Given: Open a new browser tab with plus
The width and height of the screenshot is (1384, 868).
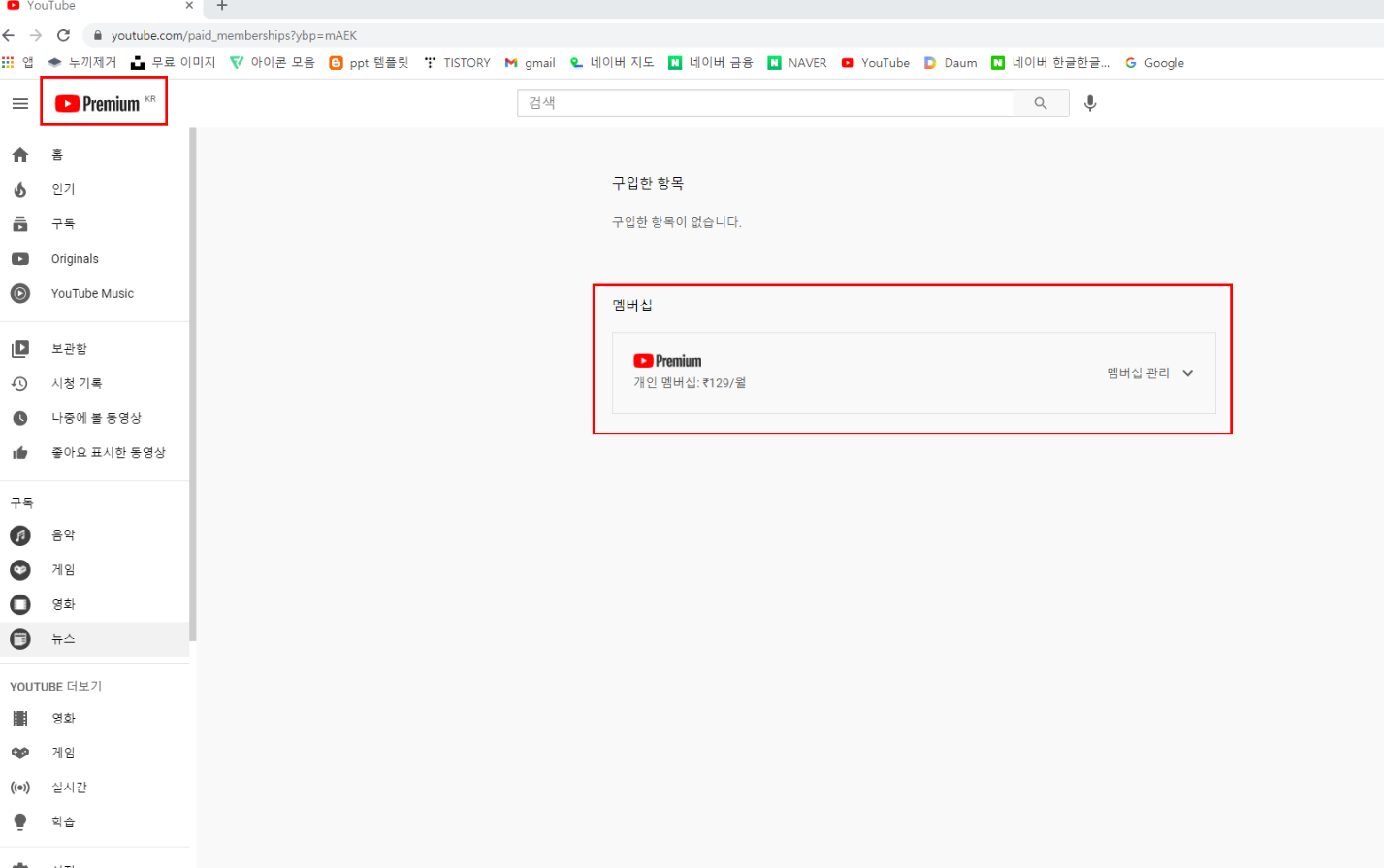Looking at the screenshot, I should 222,6.
